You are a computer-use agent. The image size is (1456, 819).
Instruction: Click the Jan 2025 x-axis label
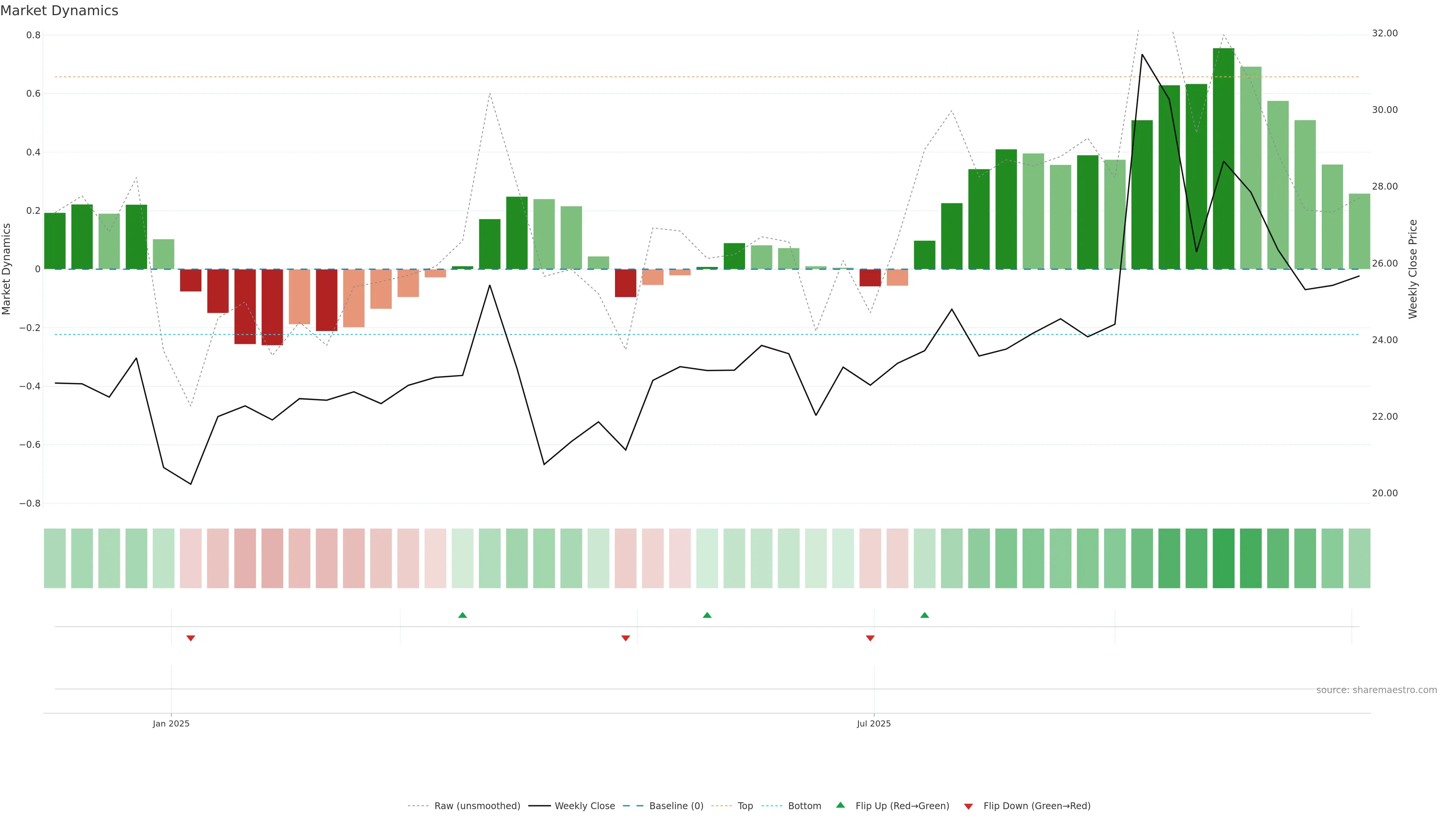(171, 723)
